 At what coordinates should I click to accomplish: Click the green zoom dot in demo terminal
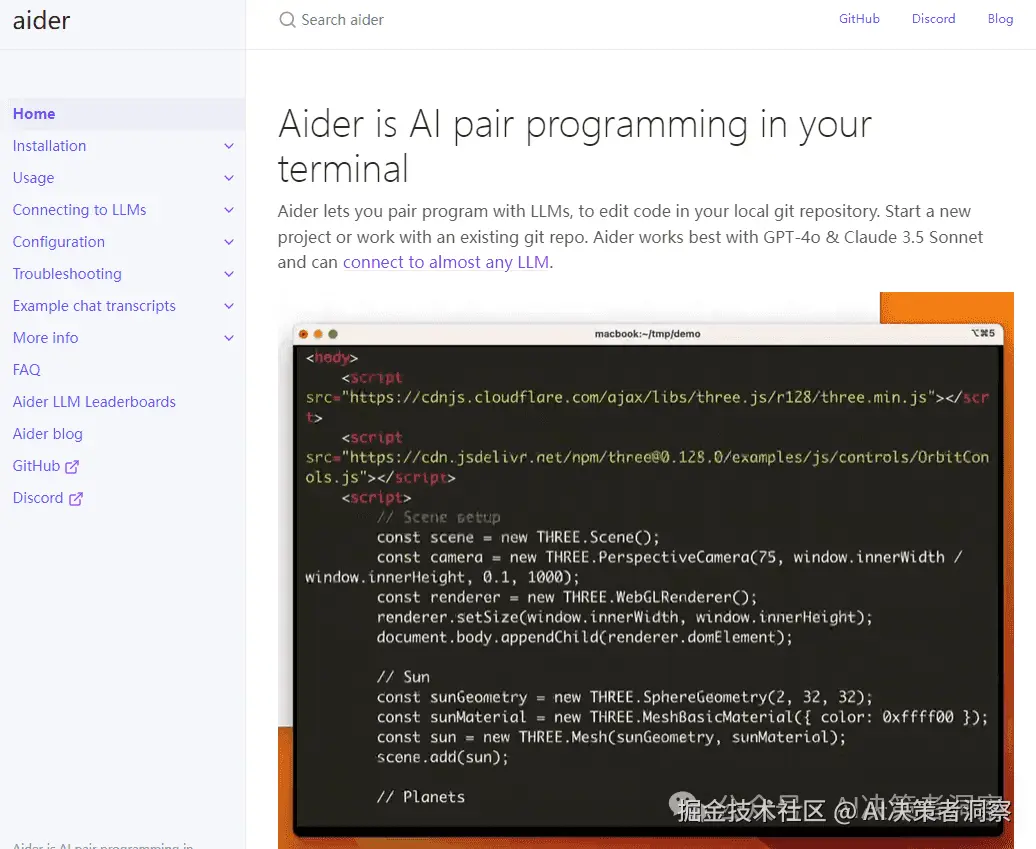click(333, 334)
